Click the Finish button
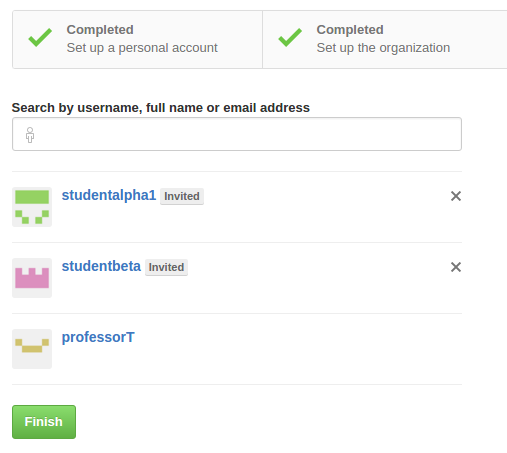Image resolution: width=507 pixels, height=453 pixels. [44, 422]
